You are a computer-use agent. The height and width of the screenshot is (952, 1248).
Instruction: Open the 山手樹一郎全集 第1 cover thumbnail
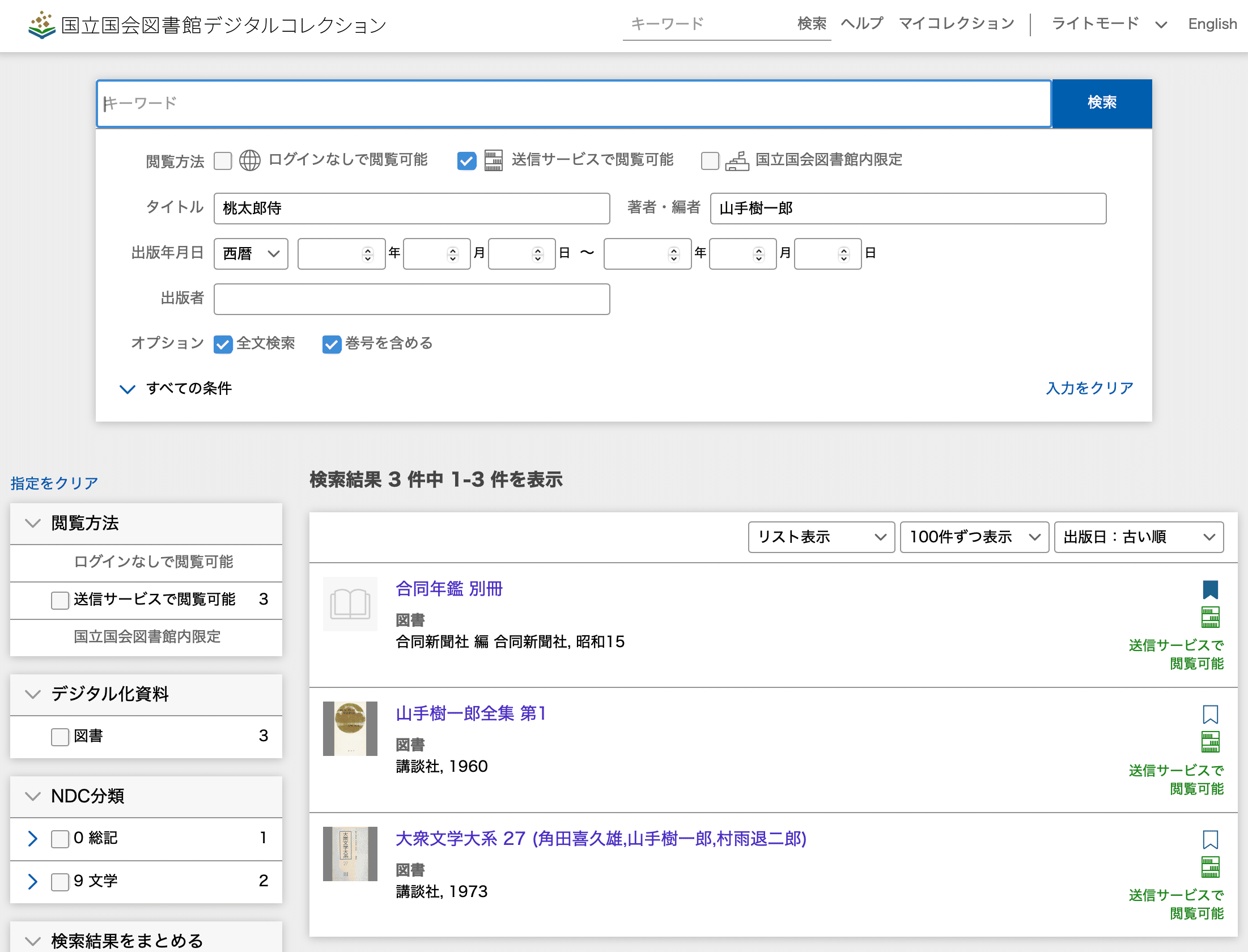pos(350,729)
